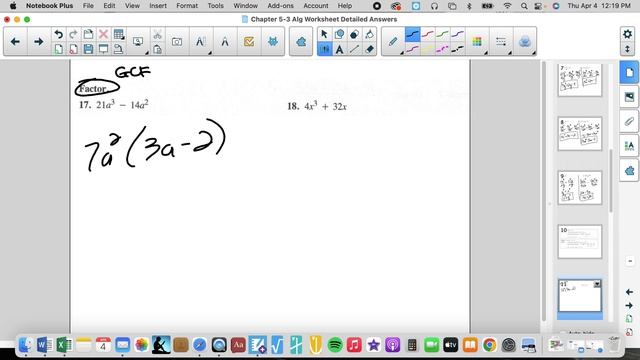Open add-ons puzzle piece in toolbar
This screenshot has height=360, width=640.
click(301, 42)
